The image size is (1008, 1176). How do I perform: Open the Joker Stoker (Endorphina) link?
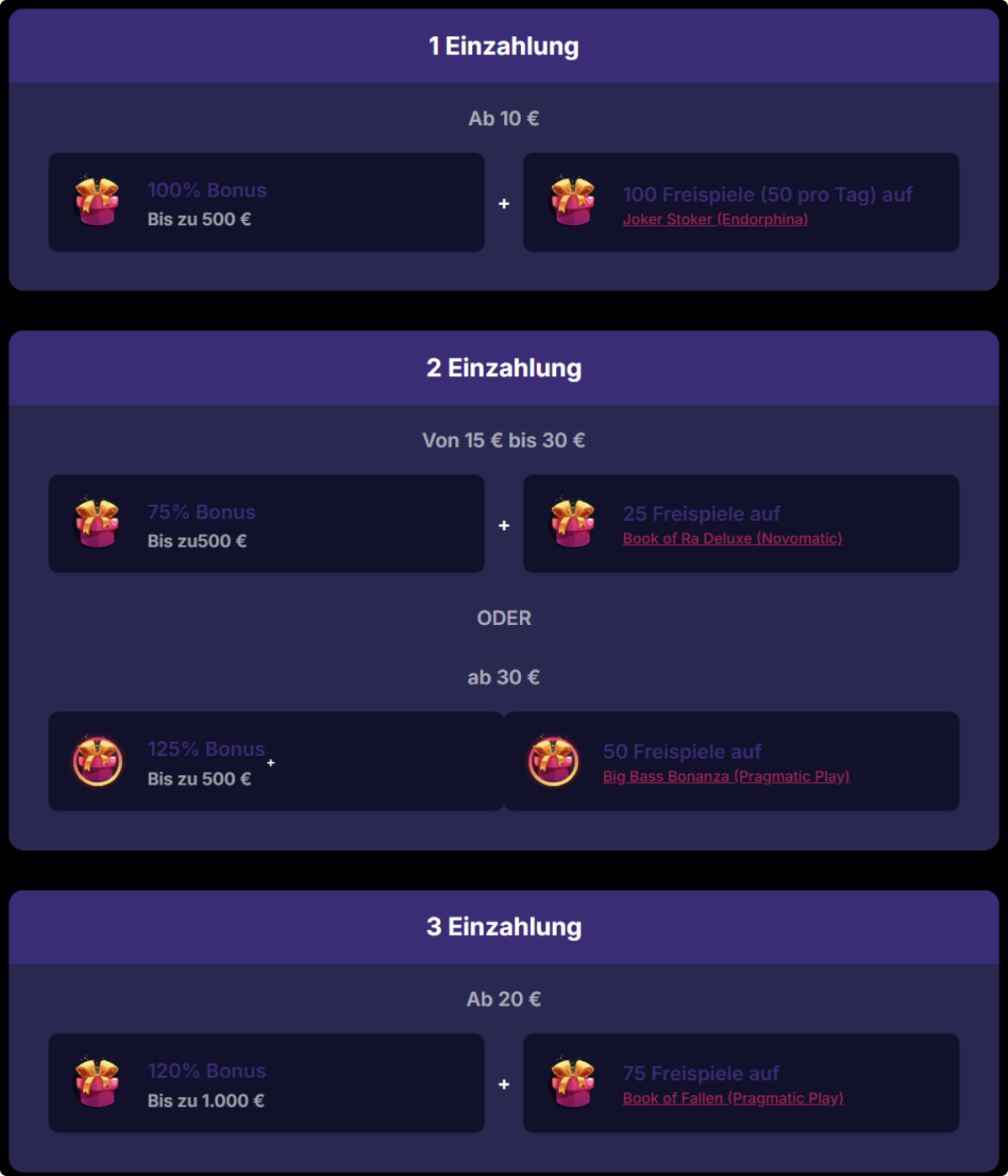[715, 219]
